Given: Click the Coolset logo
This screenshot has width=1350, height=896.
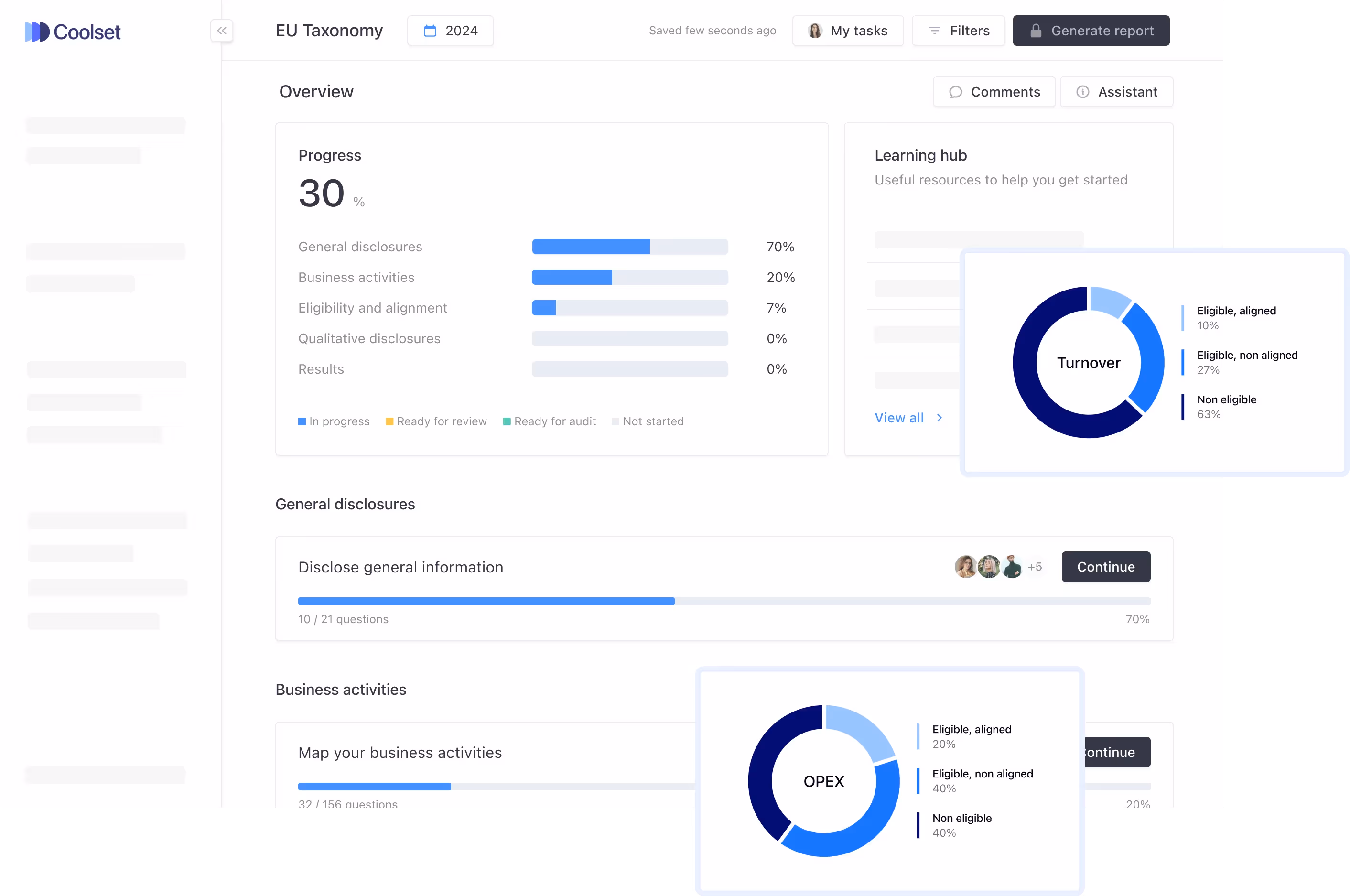Looking at the screenshot, I should click(73, 32).
